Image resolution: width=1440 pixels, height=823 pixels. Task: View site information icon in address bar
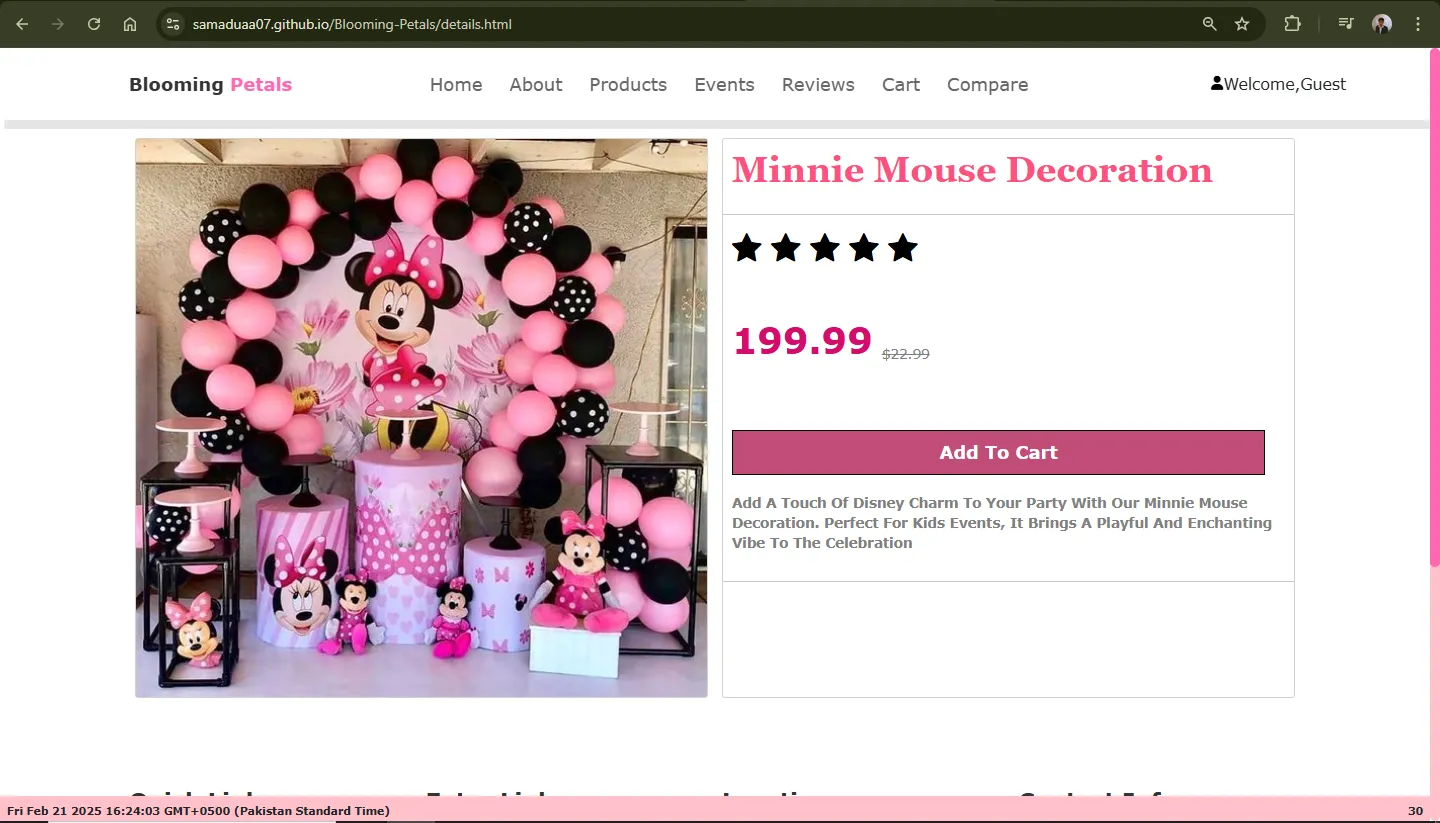coord(173,24)
